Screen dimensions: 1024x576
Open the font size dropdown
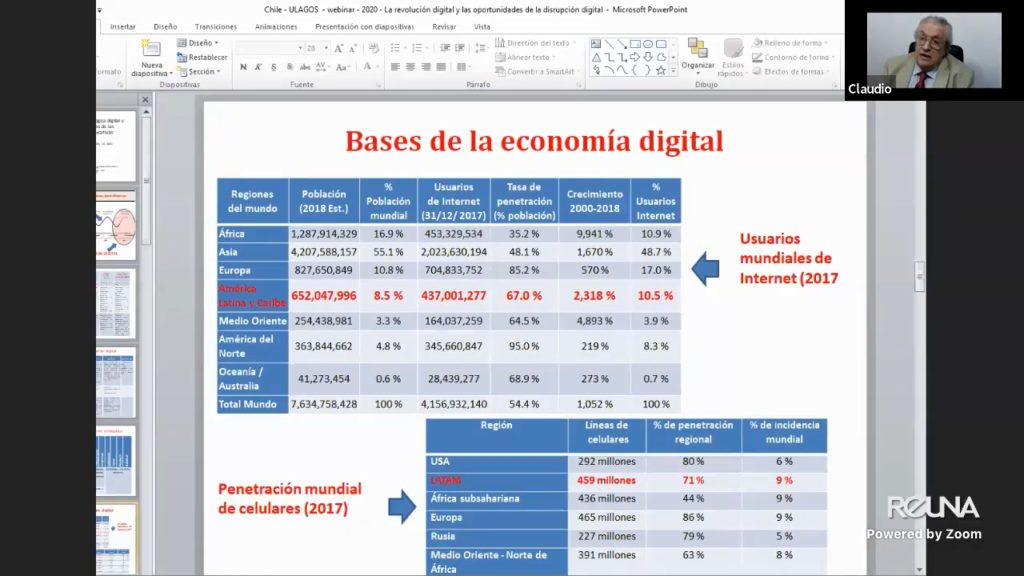(x=326, y=48)
